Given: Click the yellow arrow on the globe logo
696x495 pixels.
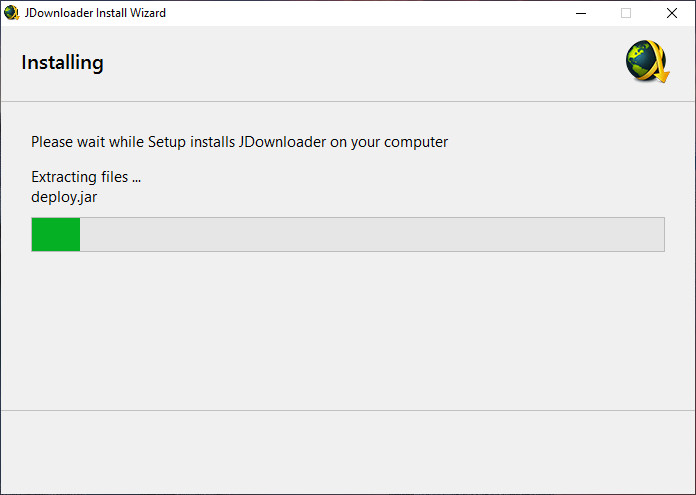Looking at the screenshot, I should [x=660, y=72].
